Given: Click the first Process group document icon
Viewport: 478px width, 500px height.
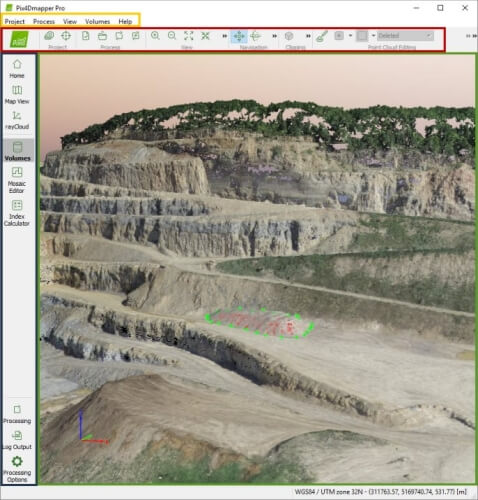Looking at the screenshot, I should tap(86, 36).
